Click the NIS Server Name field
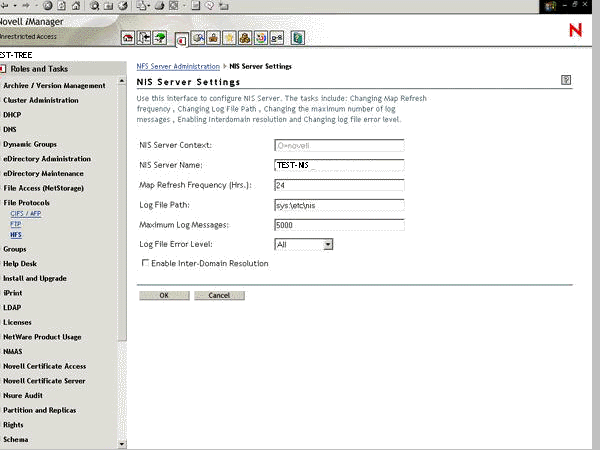Screen dimensions: 600x450 click(339, 165)
